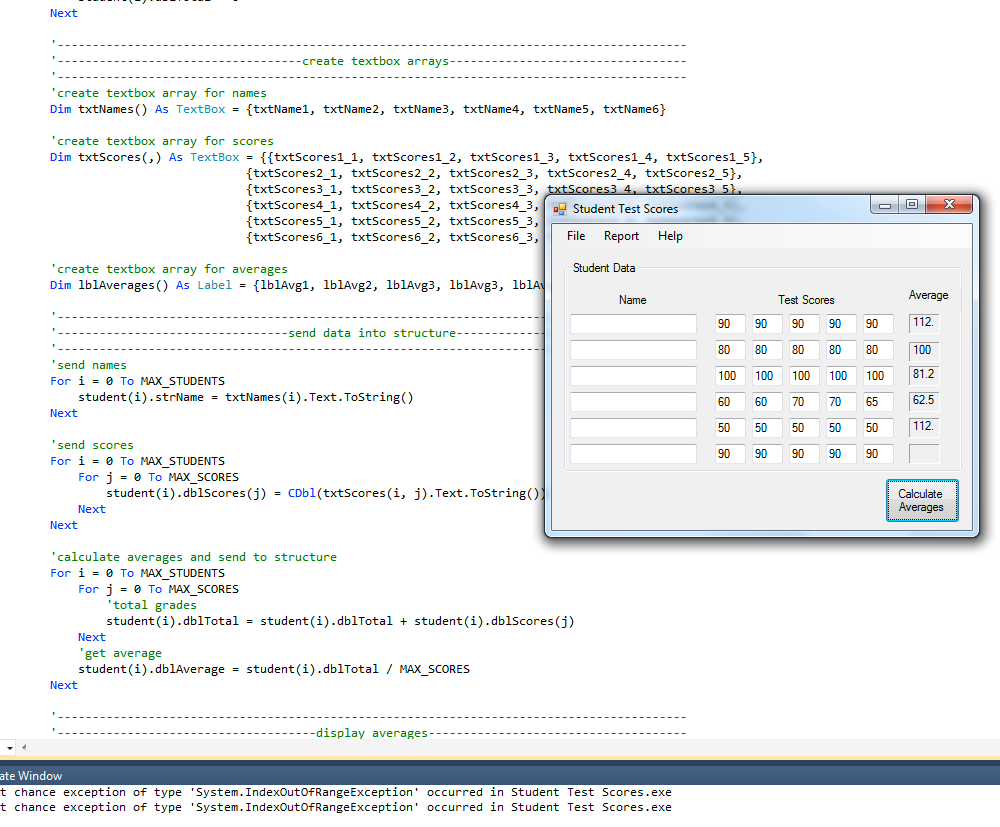Viewport: 1000px width, 827px height.
Task: Click the sixth student's name field
Action: coord(633,454)
